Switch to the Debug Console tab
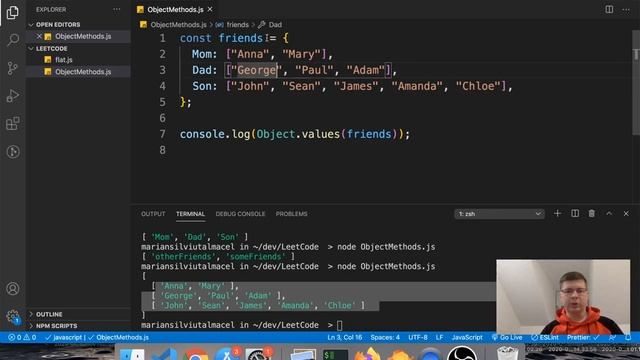 [x=240, y=214]
